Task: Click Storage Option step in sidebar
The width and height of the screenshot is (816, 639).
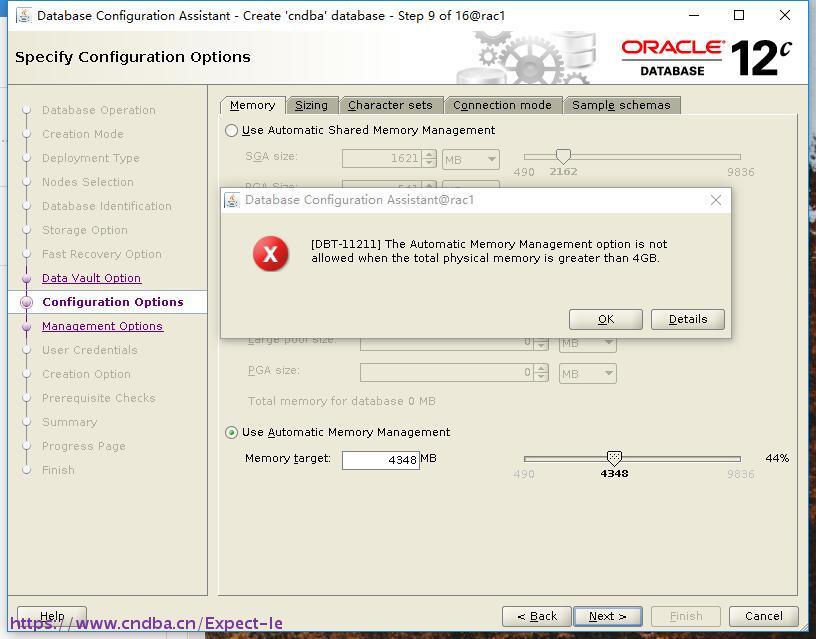Action: click(x=84, y=230)
